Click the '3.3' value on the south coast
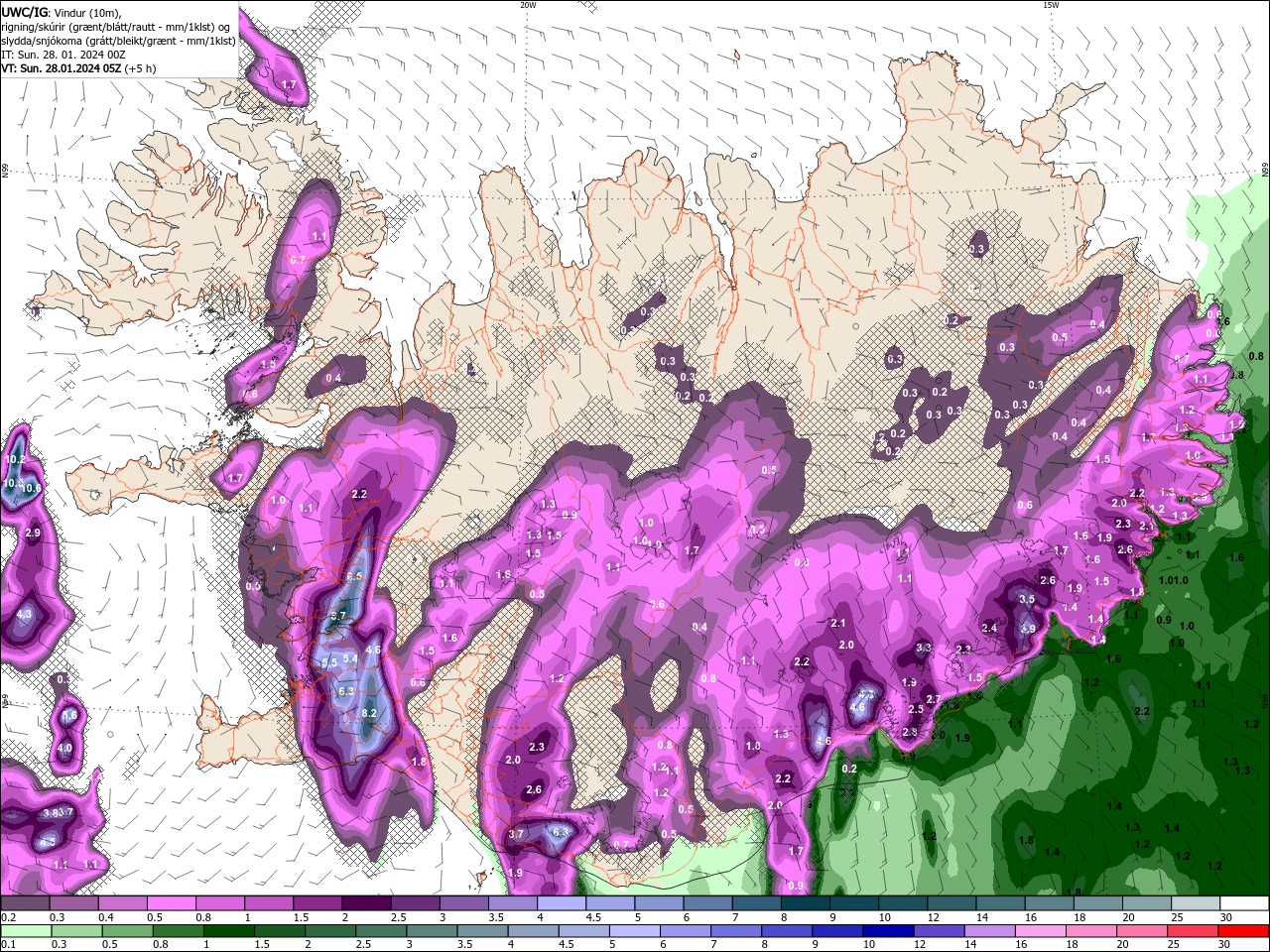Image resolution: width=1270 pixels, height=952 pixels. [x=924, y=648]
